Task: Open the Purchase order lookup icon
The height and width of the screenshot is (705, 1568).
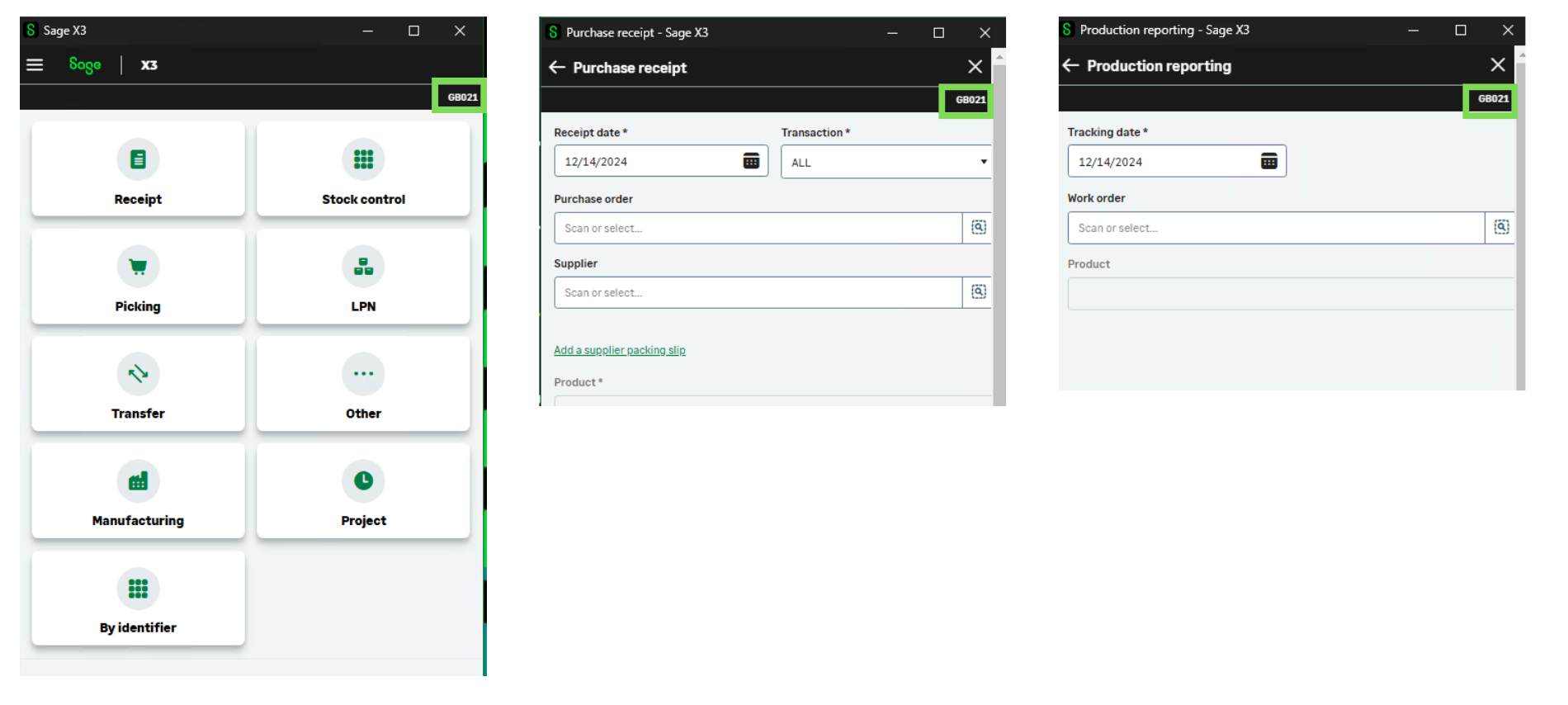Action: pos(978,227)
